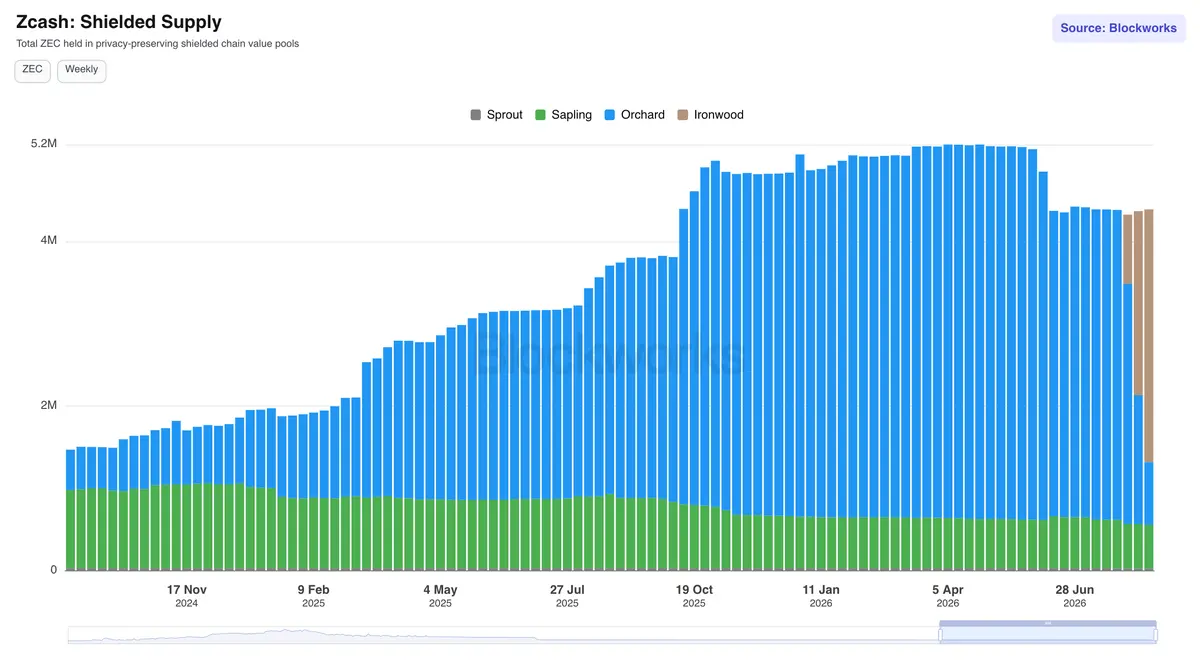Hide the Sapling series via legend text

[572, 115]
